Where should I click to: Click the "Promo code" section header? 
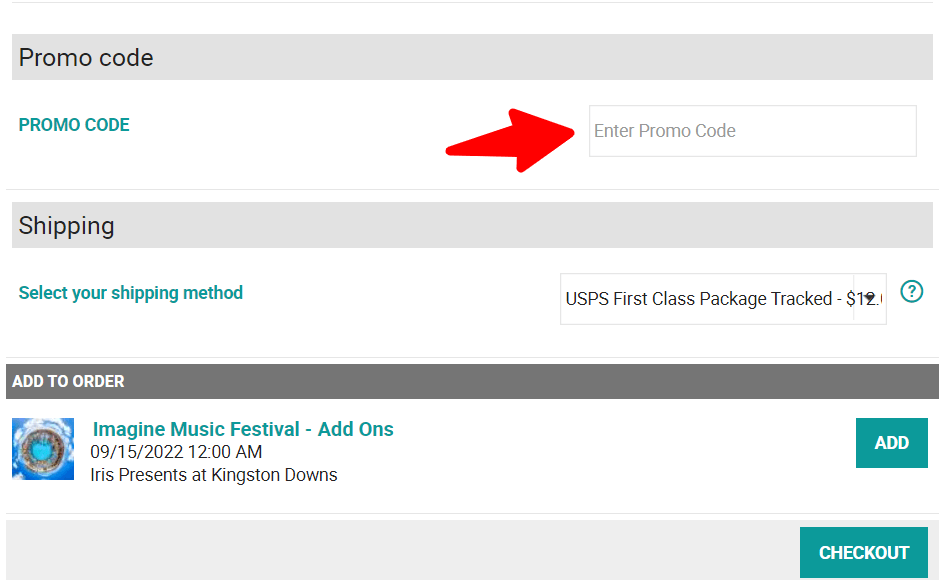(x=86, y=58)
